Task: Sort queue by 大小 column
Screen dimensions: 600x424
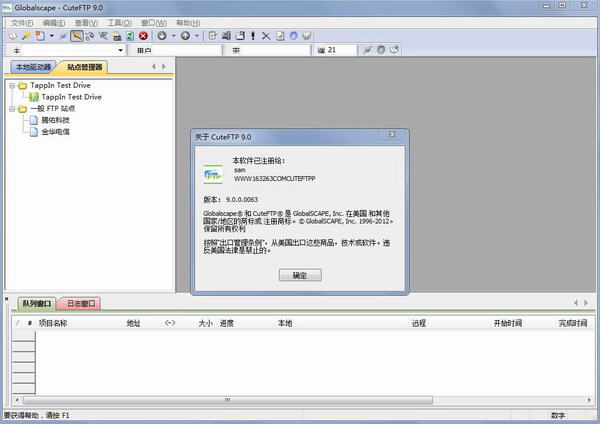Action: point(205,323)
